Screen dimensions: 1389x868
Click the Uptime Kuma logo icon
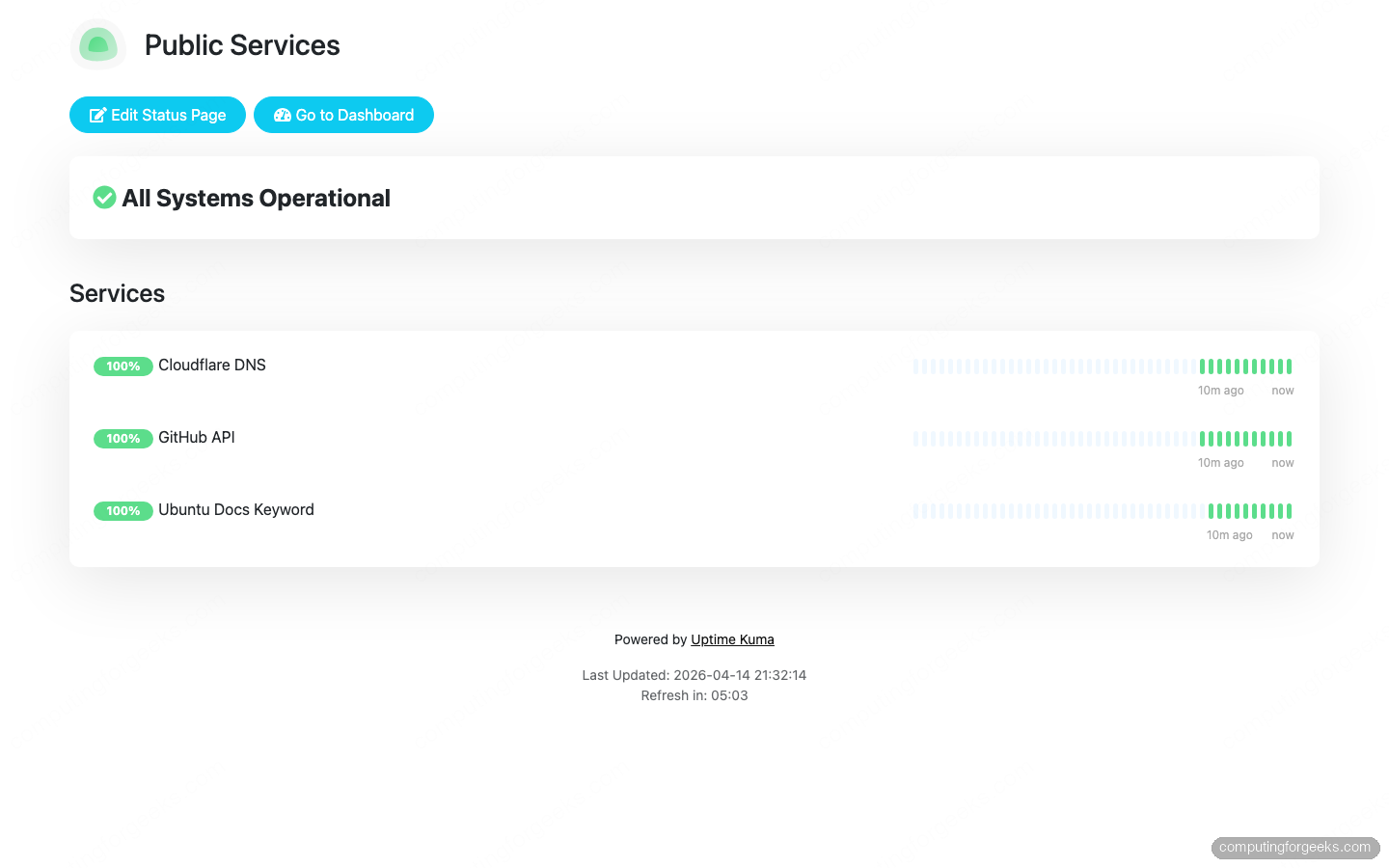click(x=97, y=44)
